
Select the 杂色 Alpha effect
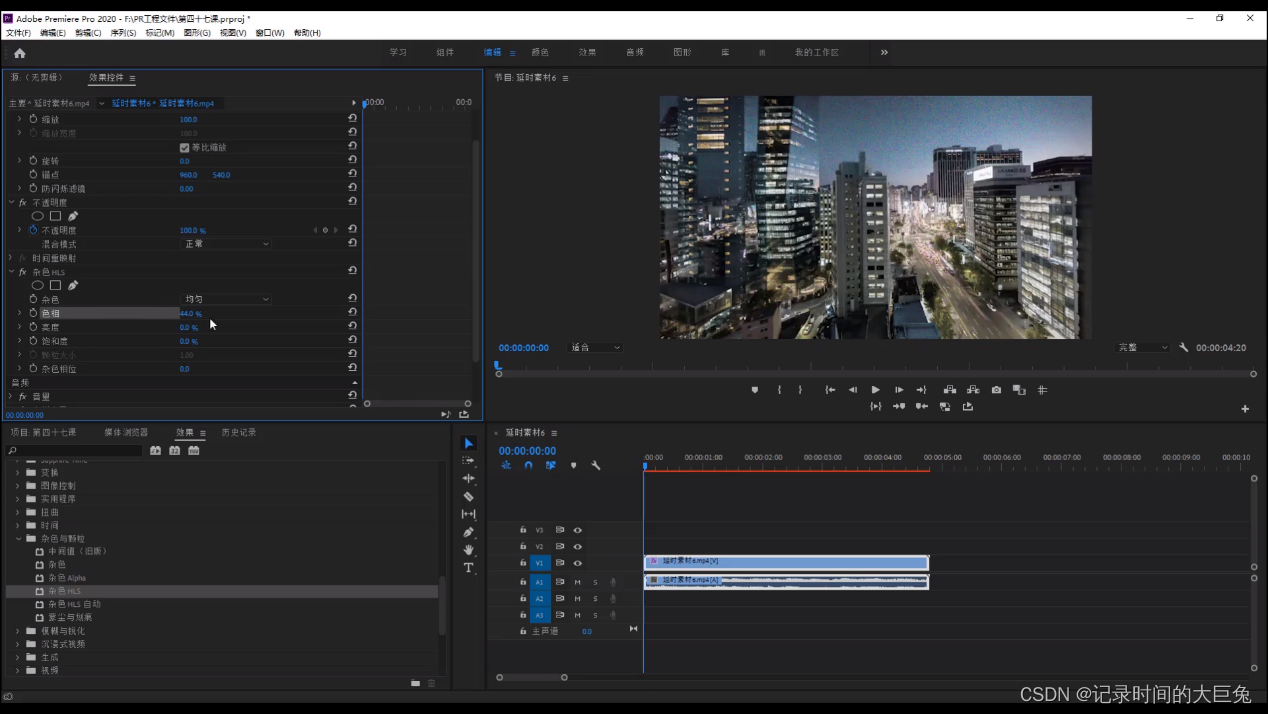pos(67,578)
